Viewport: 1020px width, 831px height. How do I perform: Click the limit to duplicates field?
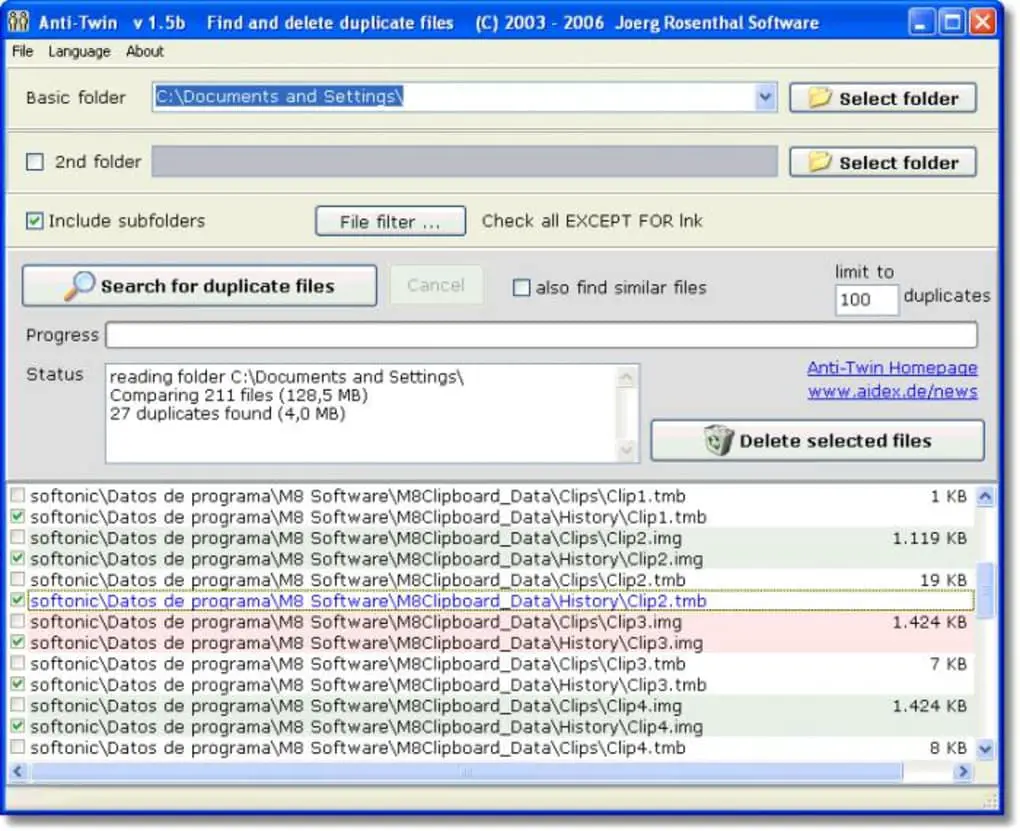tap(866, 299)
